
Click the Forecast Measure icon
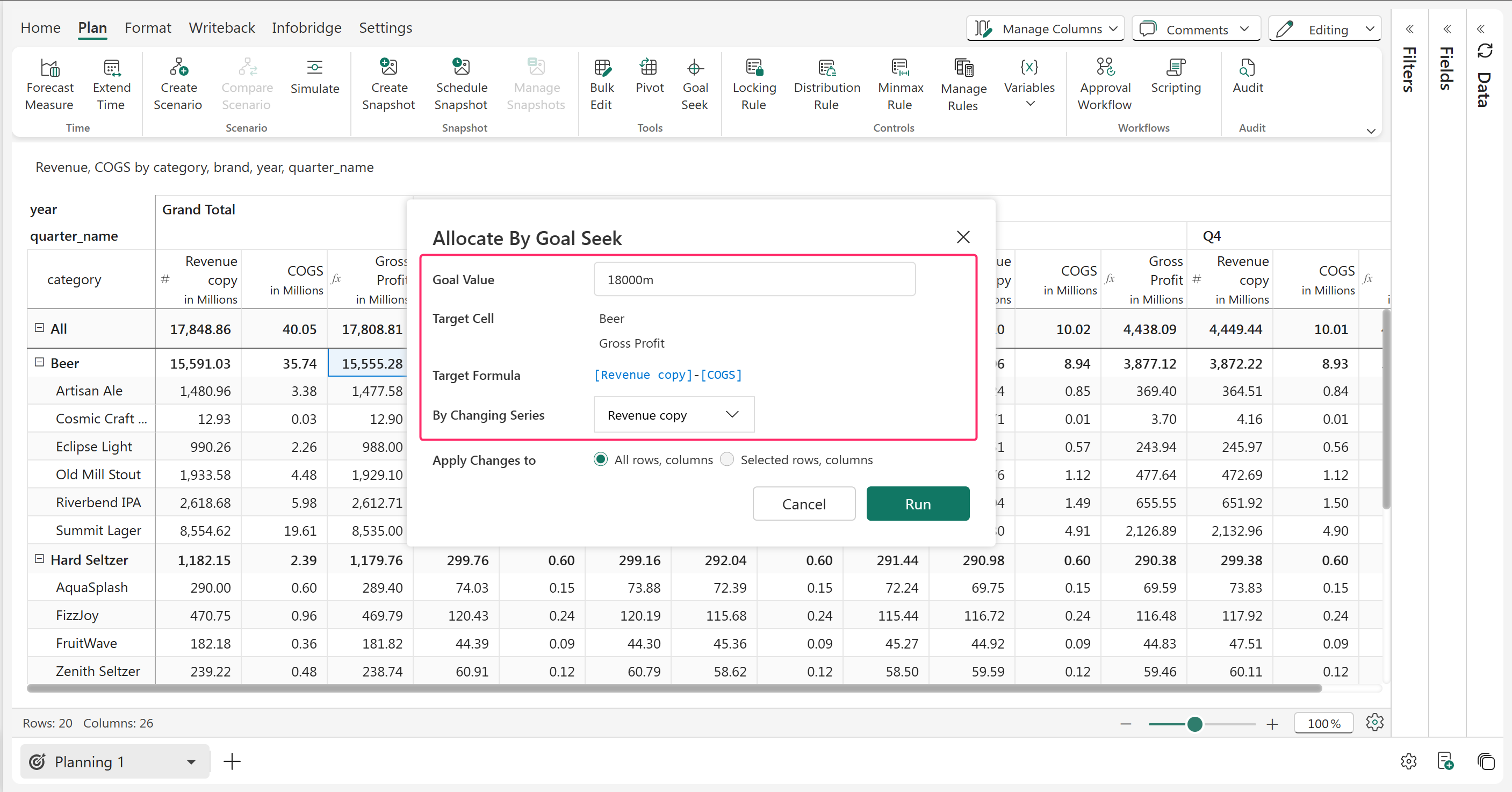tap(50, 69)
